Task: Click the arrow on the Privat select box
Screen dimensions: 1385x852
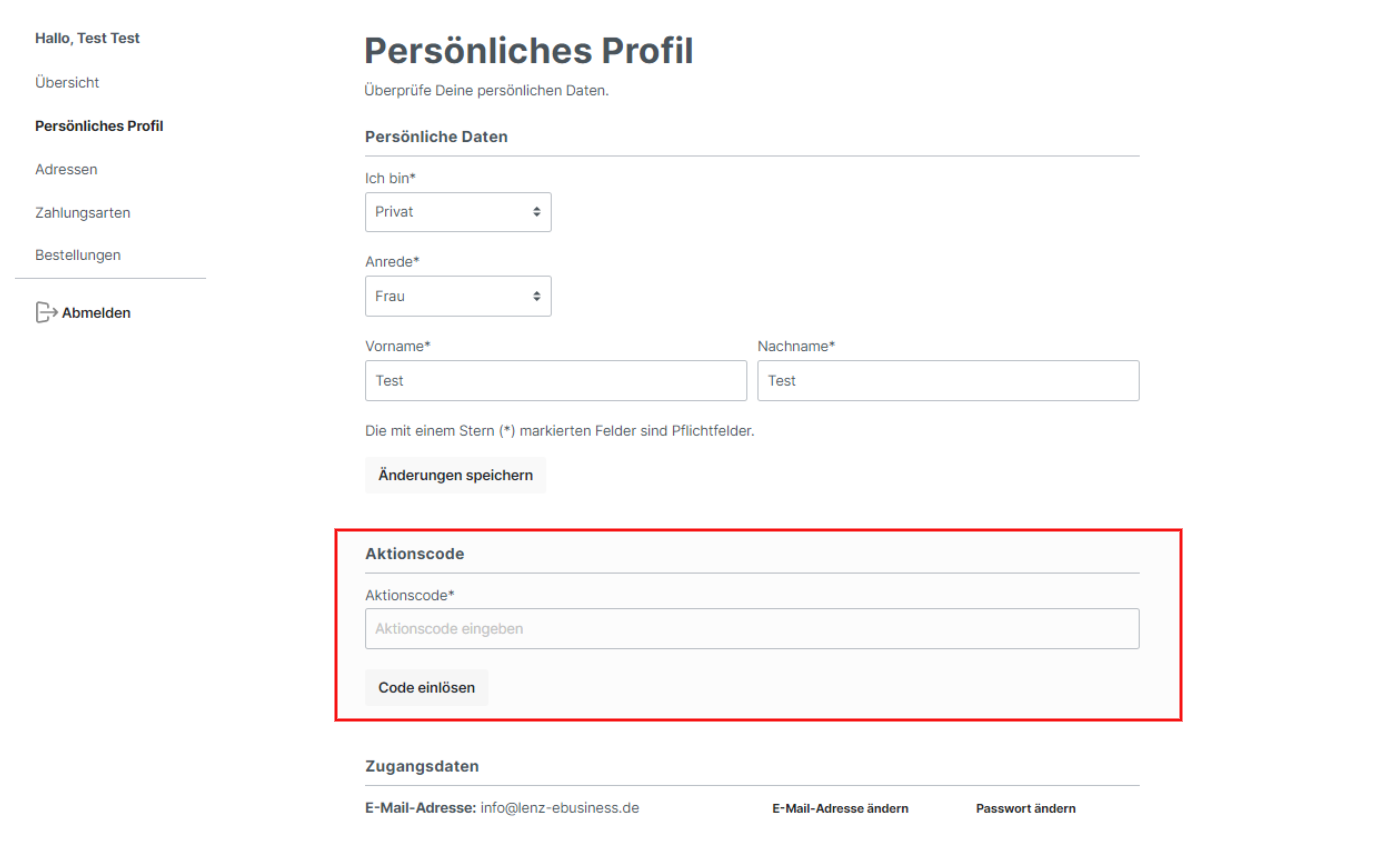Action: click(x=536, y=212)
